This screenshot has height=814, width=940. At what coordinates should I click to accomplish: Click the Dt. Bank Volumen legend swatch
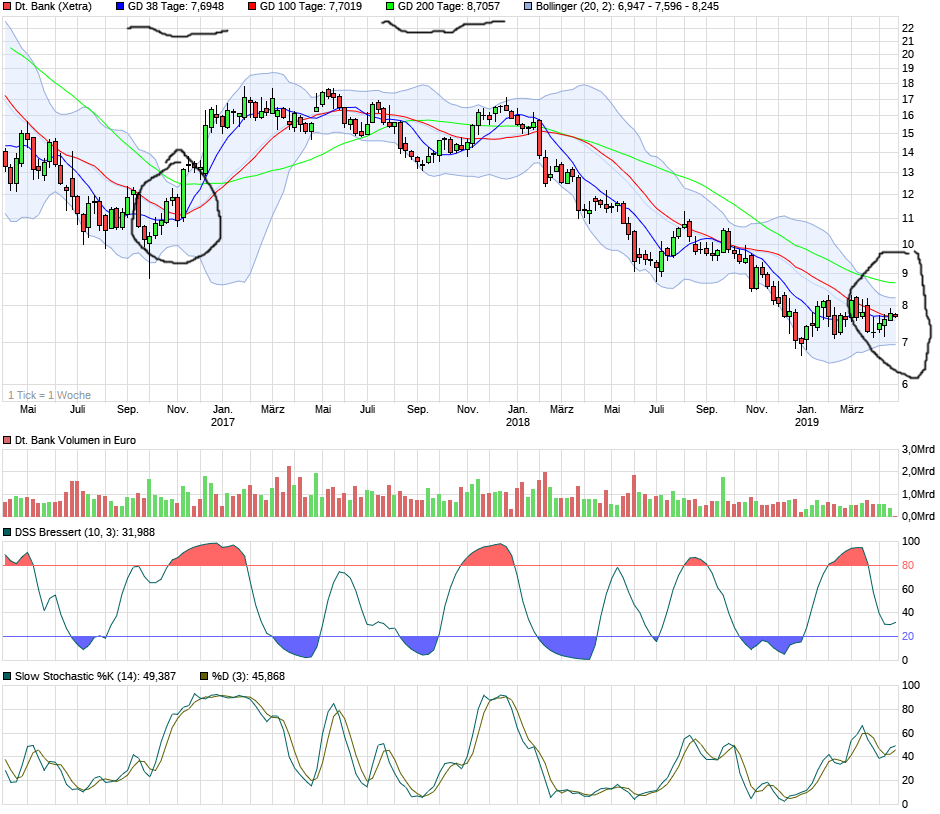click(7, 441)
